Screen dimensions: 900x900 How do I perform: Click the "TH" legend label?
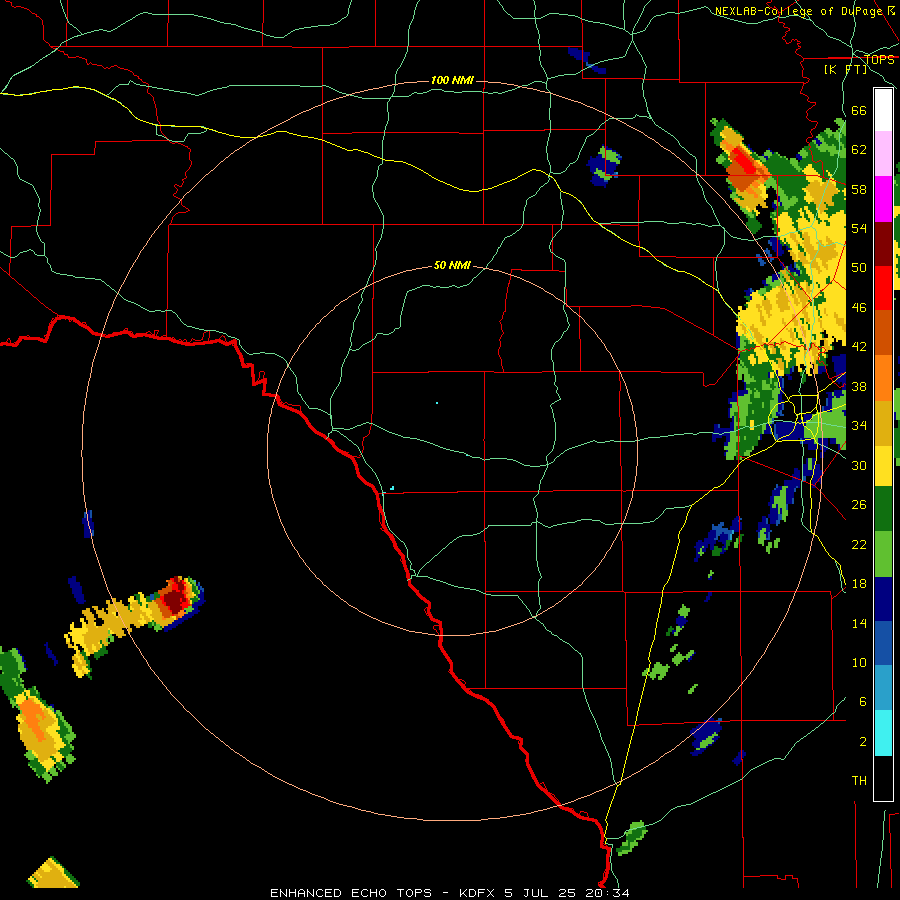859,781
